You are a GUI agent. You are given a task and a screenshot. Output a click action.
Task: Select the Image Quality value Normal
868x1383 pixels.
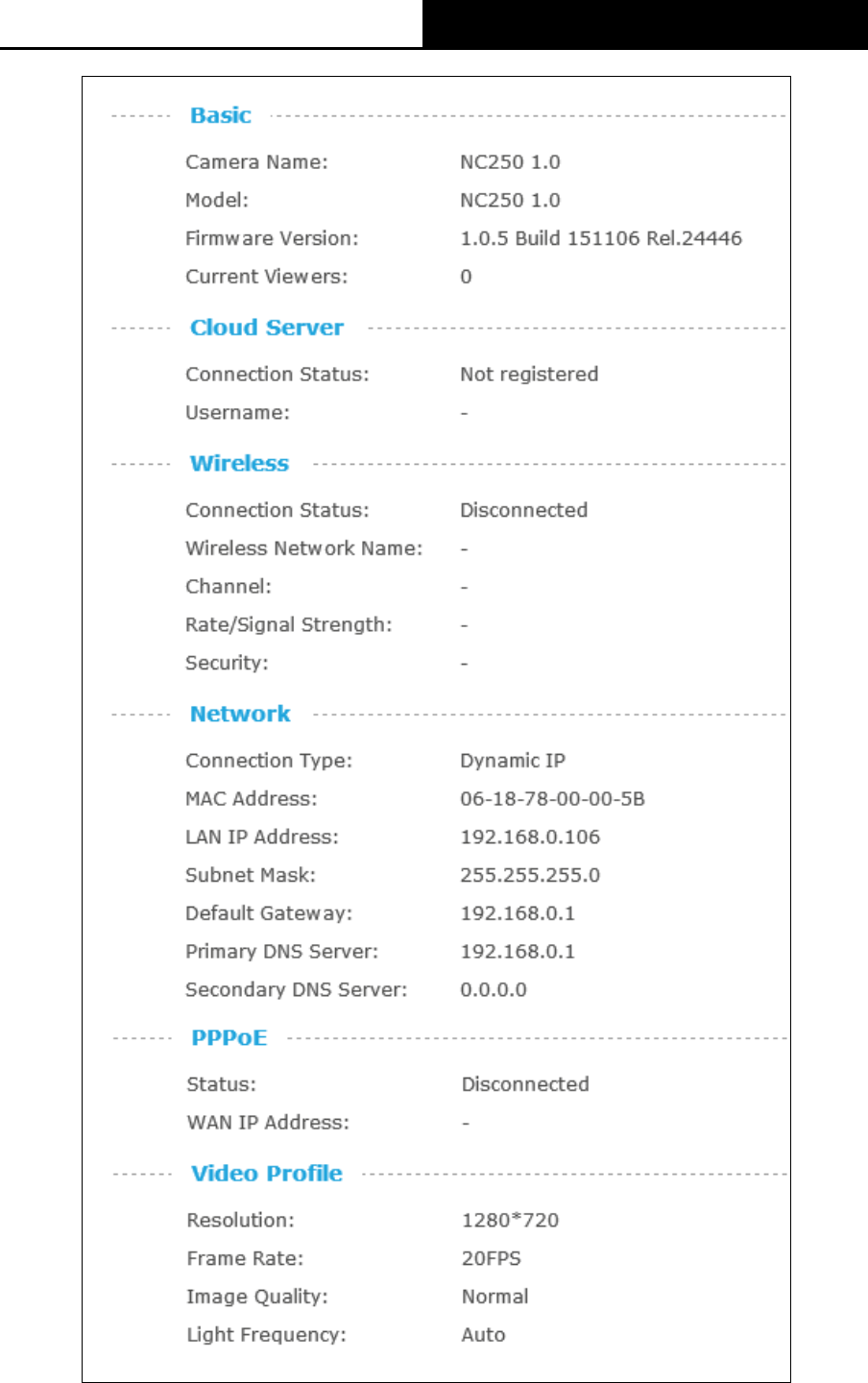pos(495,1297)
